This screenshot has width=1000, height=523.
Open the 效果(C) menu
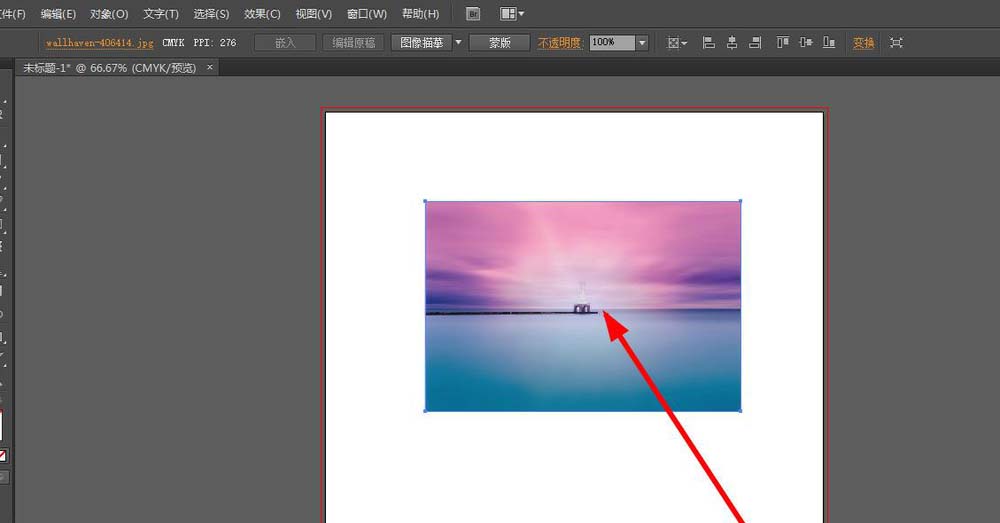(x=262, y=14)
